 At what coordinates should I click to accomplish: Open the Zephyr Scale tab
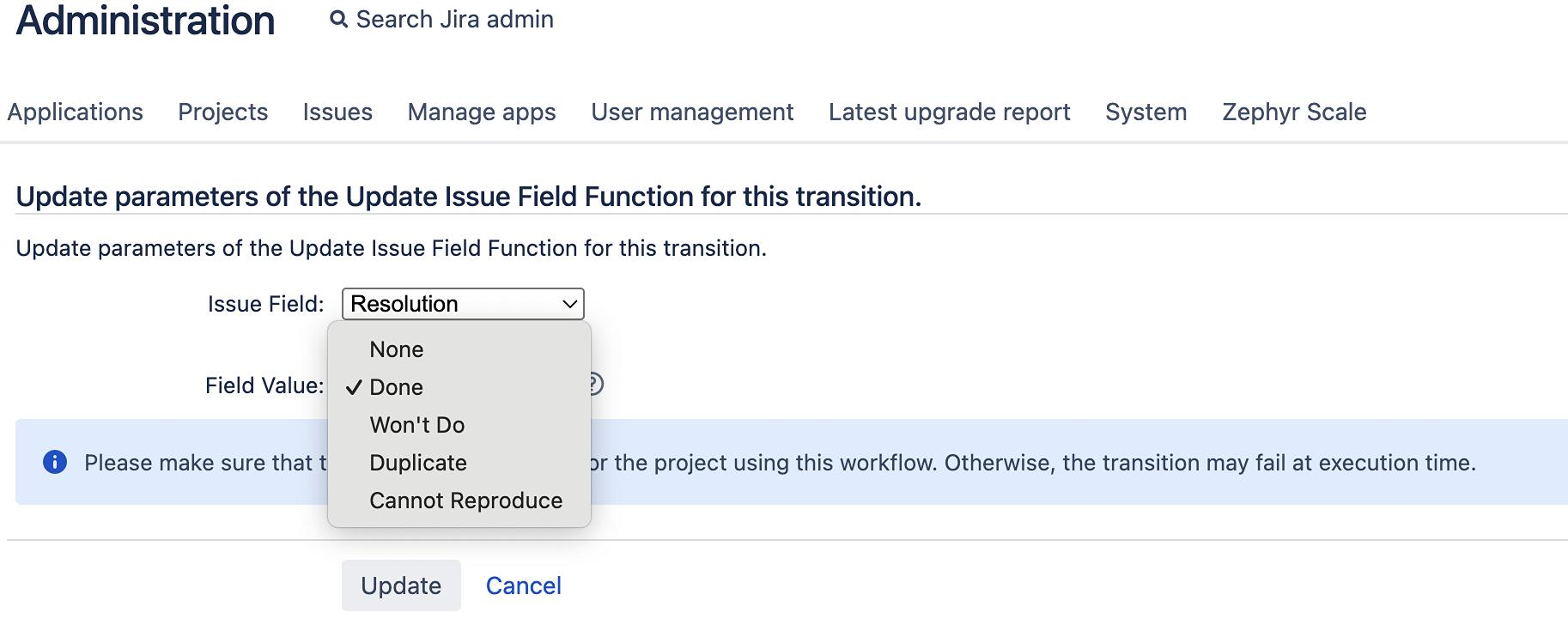(x=1294, y=112)
